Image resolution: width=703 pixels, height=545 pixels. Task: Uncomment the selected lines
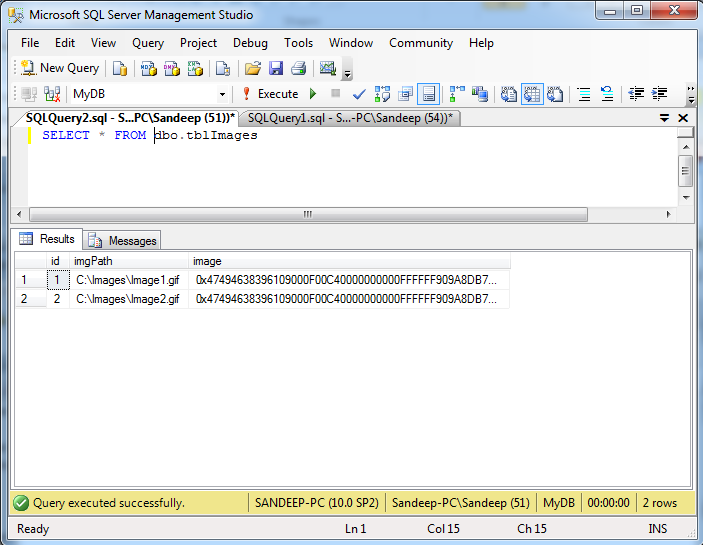[x=607, y=94]
